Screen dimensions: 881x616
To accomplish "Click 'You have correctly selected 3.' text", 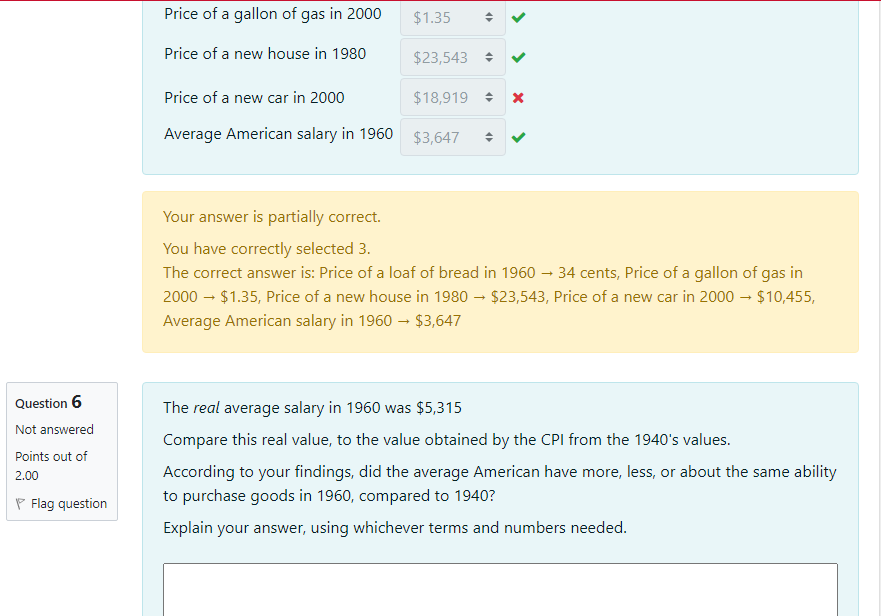I will tap(267, 249).
